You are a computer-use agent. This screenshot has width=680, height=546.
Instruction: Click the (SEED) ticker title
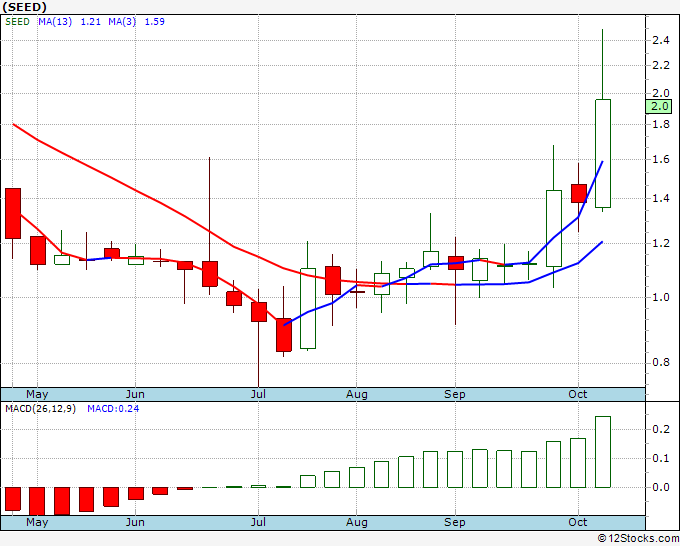click(x=24, y=6)
